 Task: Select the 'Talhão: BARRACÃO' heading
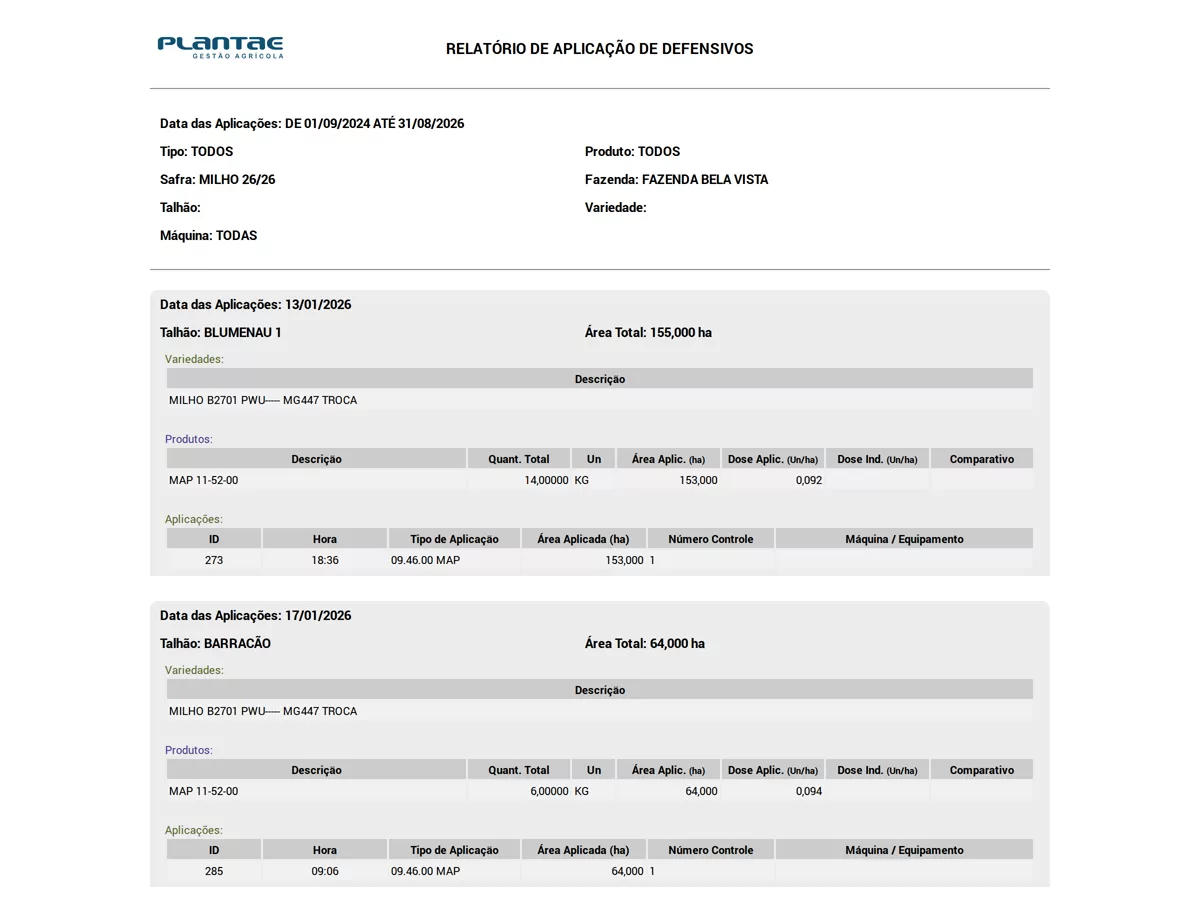click(x=216, y=644)
